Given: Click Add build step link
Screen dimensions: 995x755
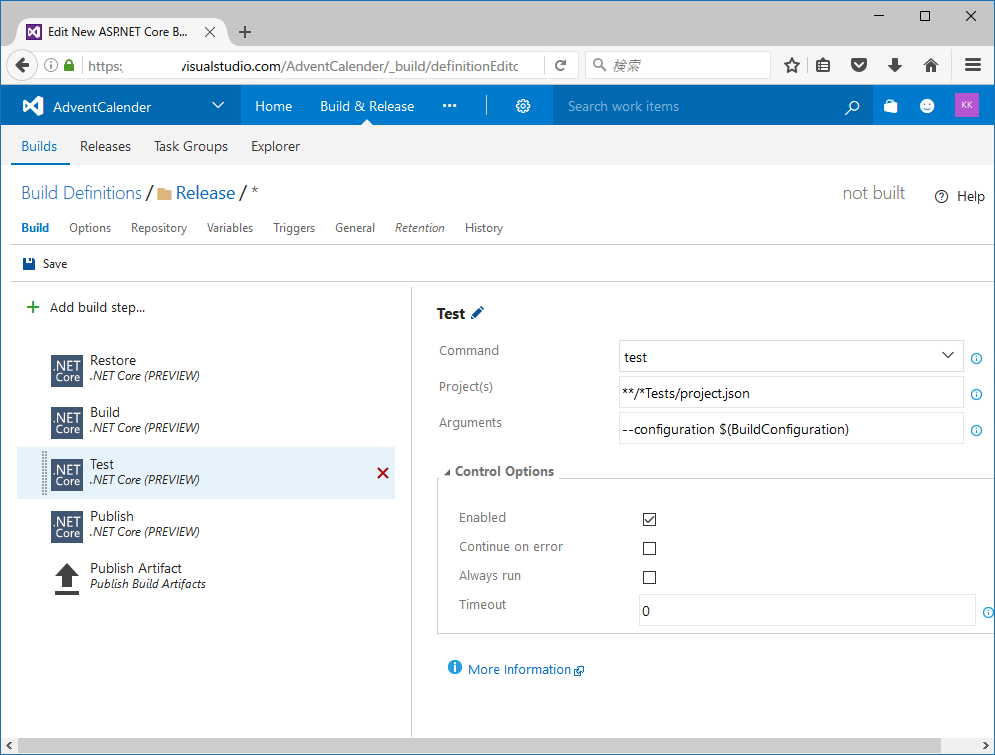Looking at the screenshot, I should click(x=97, y=308).
